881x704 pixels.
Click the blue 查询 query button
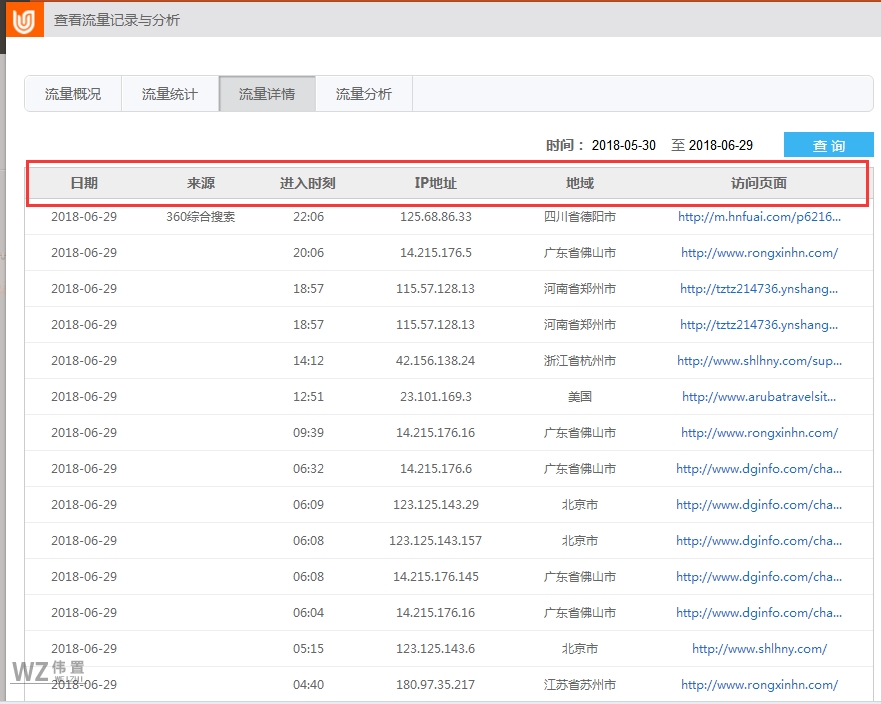click(829, 144)
